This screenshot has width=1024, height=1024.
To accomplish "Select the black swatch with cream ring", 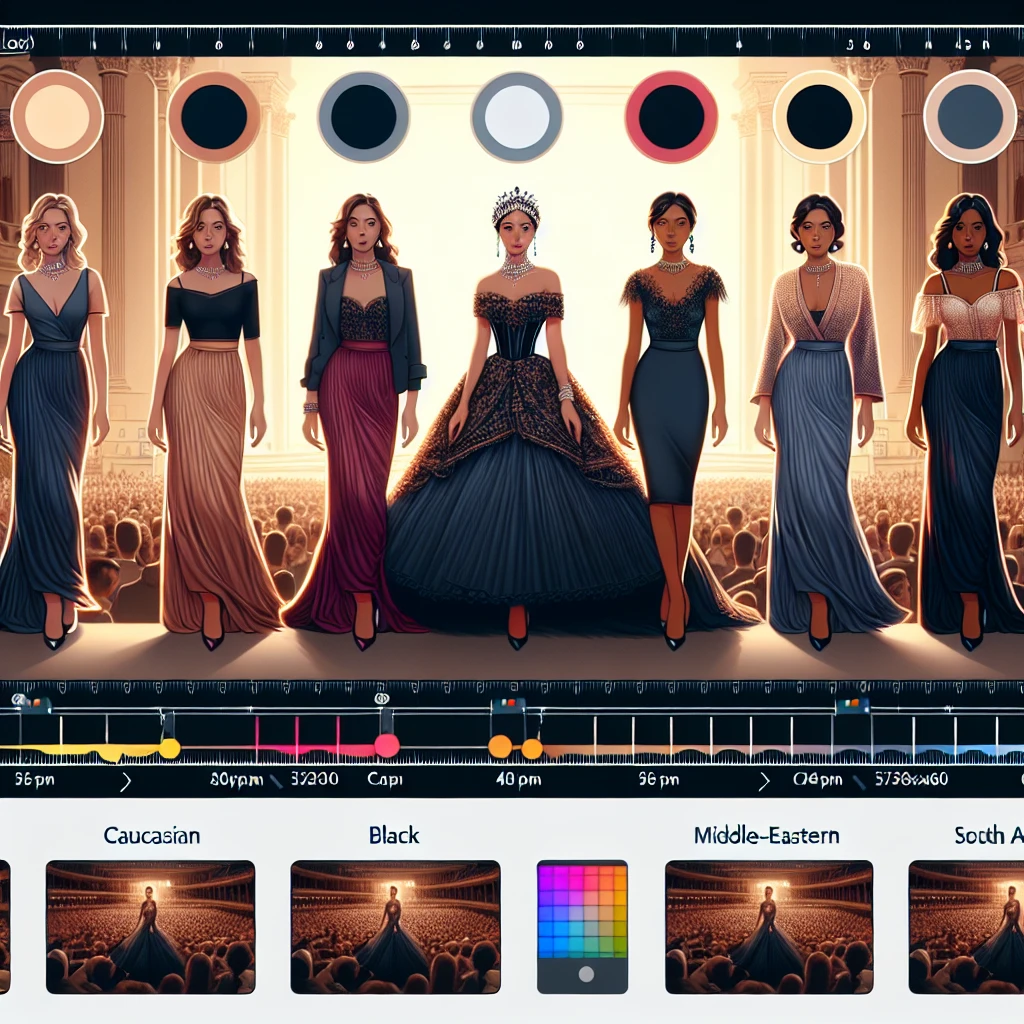I will tap(819, 117).
